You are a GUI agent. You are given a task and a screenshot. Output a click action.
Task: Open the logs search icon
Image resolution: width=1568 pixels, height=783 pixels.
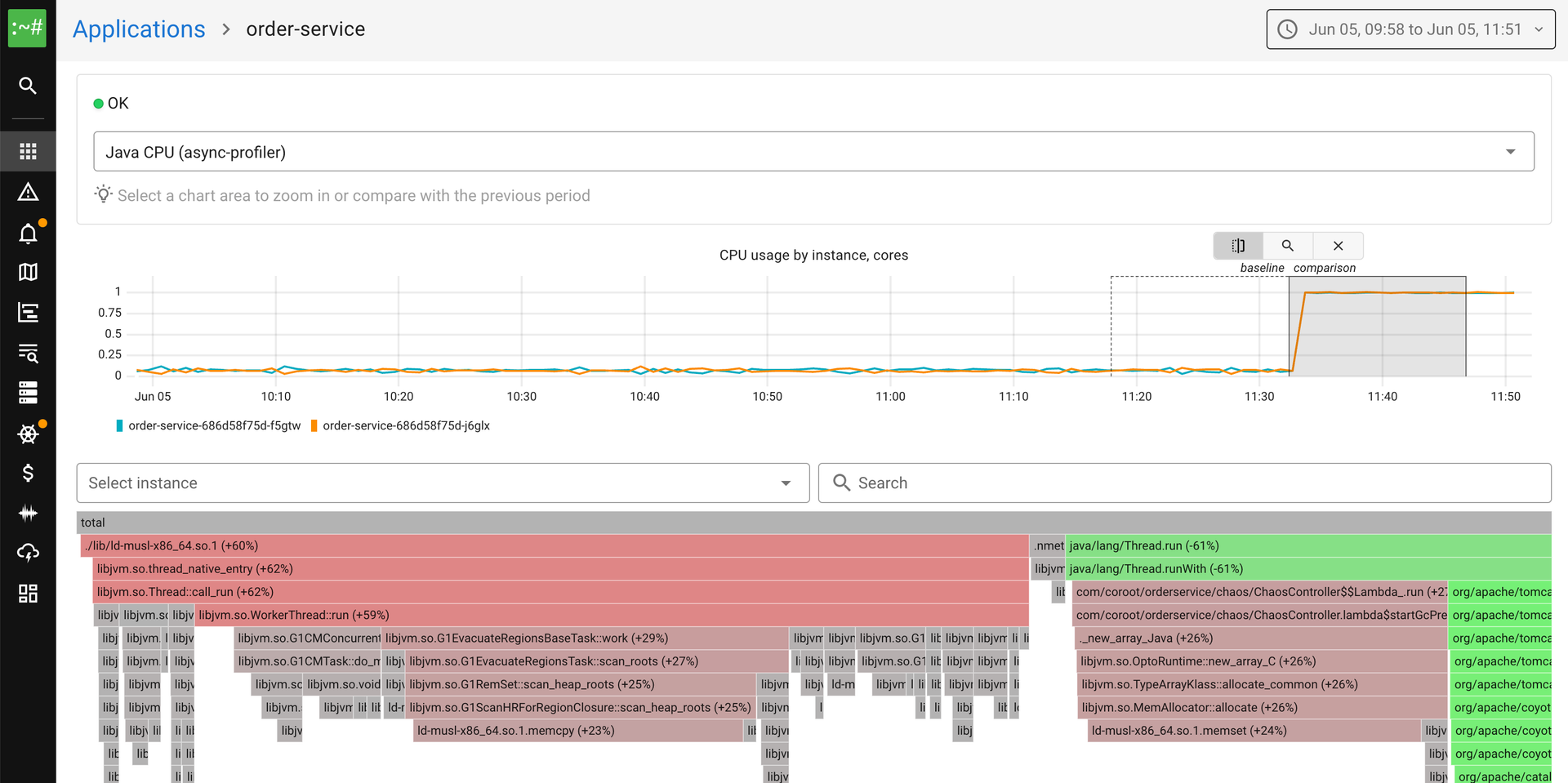28,353
